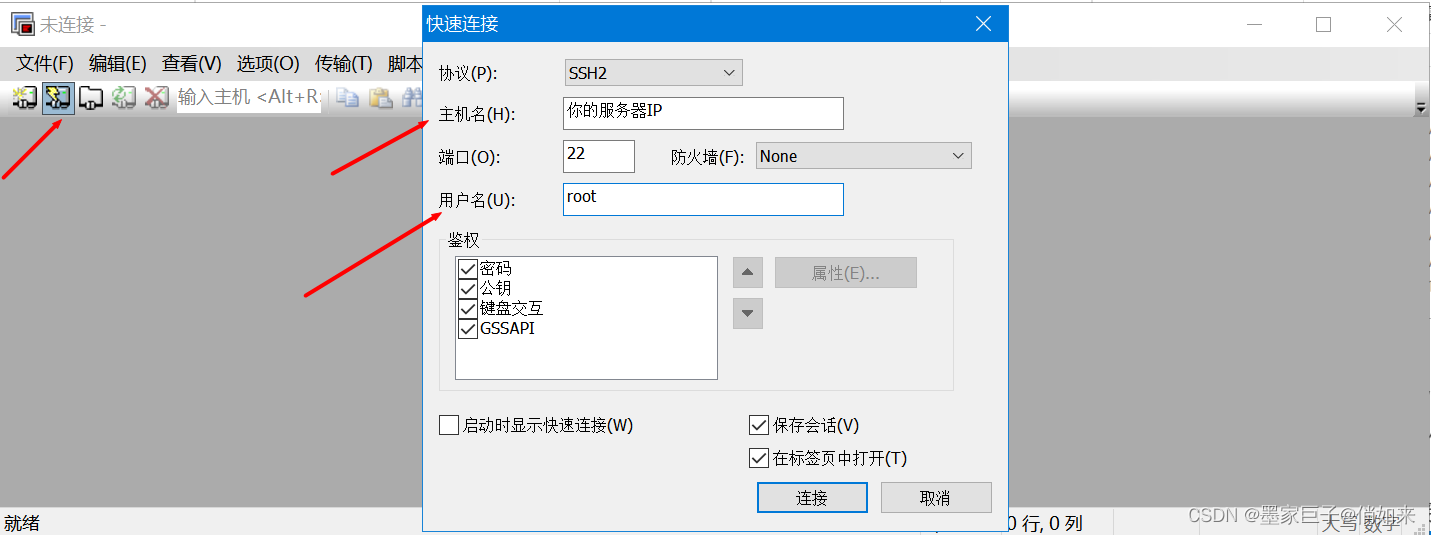This screenshot has height=535, width=1431.
Task: Open the 查看(V) menu
Action: pos(192,64)
